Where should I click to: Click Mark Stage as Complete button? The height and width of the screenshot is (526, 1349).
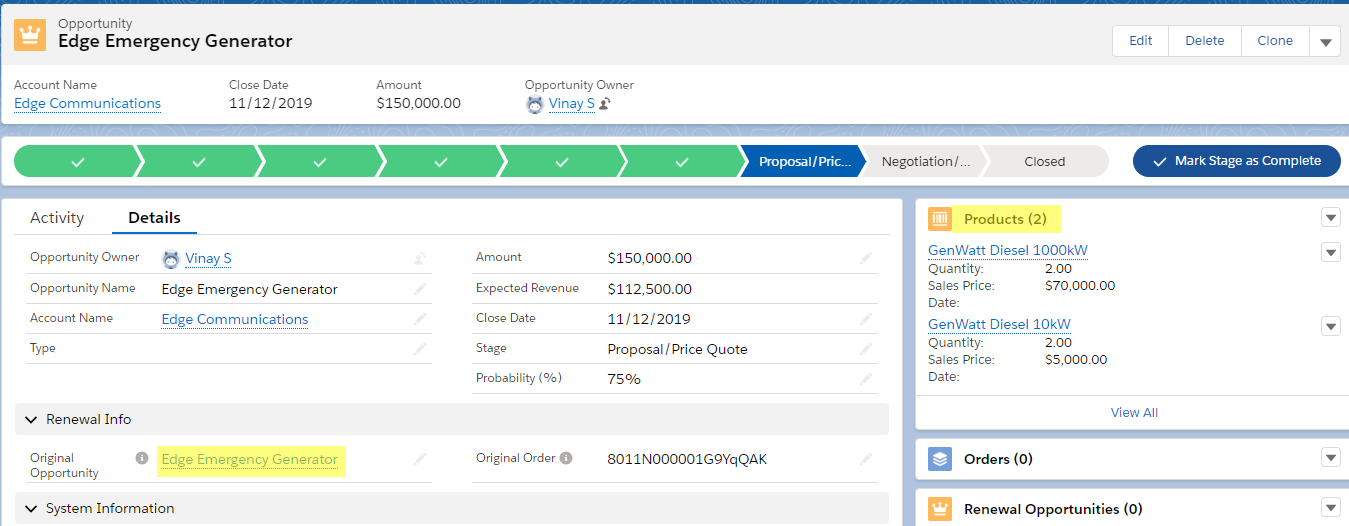(x=1237, y=161)
